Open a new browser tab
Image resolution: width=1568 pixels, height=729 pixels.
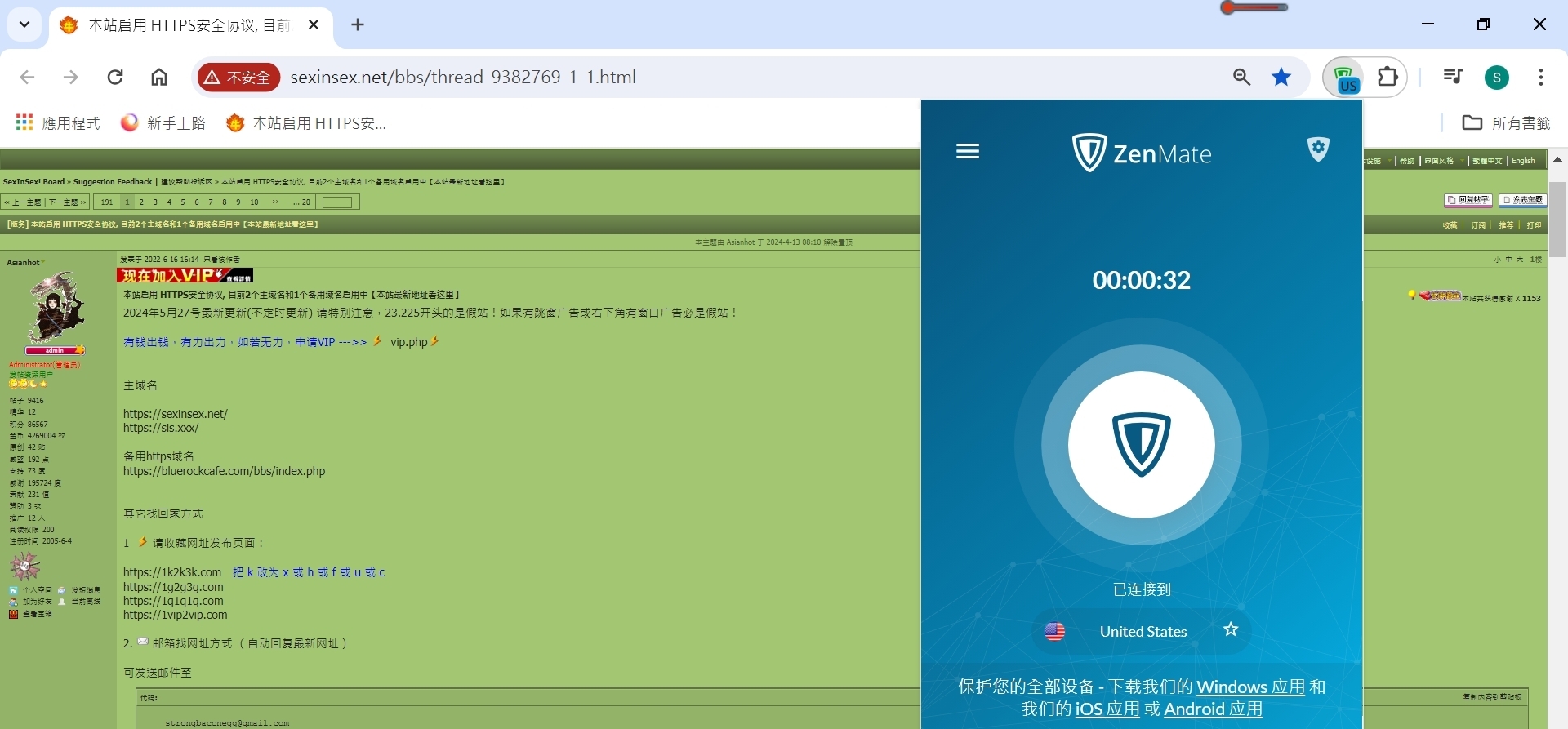pos(358,24)
